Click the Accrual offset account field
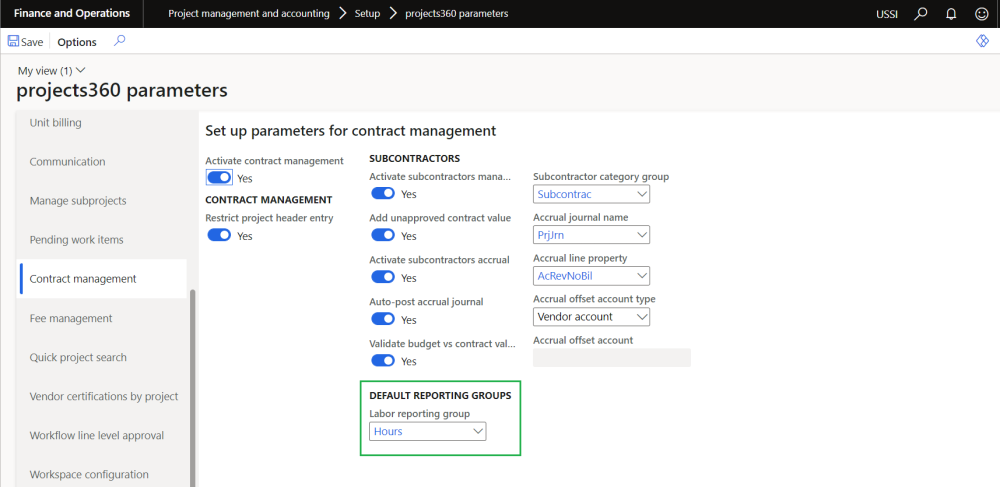 coord(611,358)
